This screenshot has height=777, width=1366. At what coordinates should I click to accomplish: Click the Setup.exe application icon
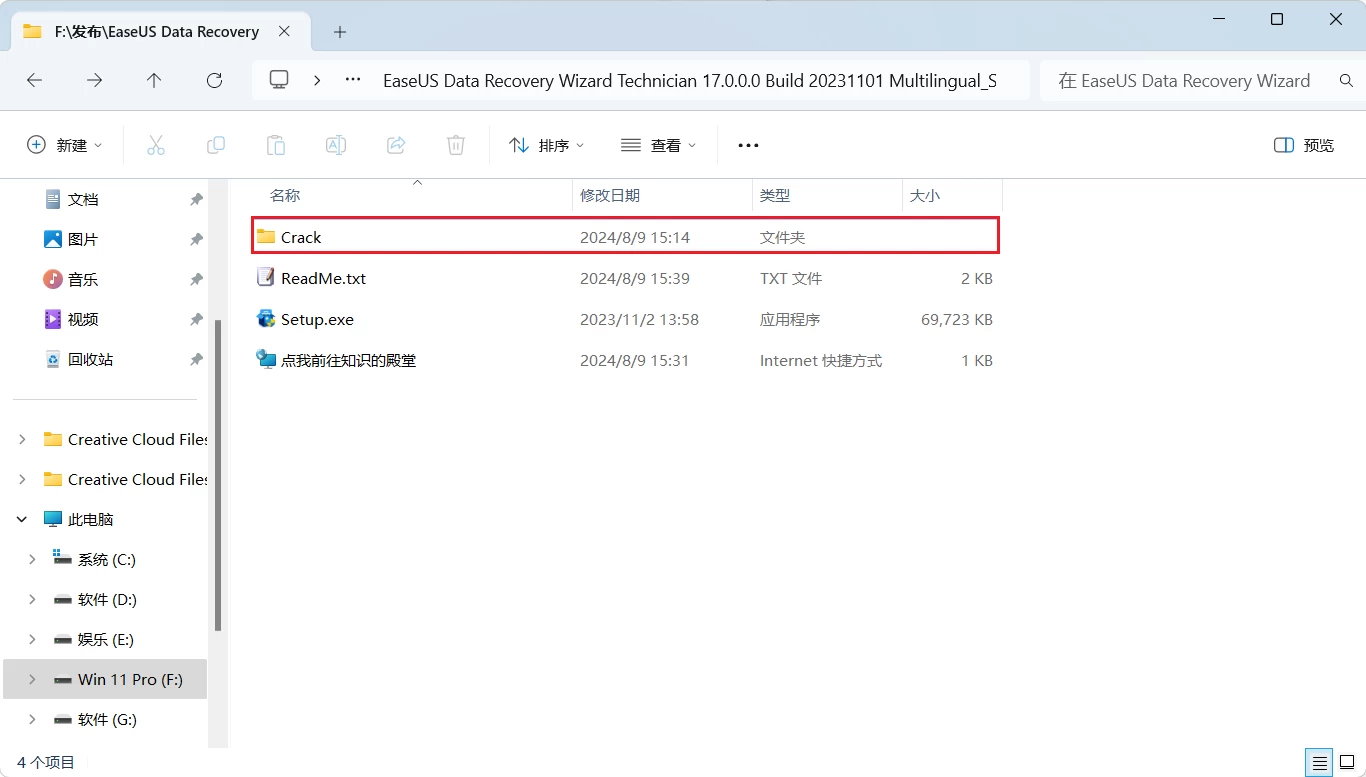(x=266, y=319)
